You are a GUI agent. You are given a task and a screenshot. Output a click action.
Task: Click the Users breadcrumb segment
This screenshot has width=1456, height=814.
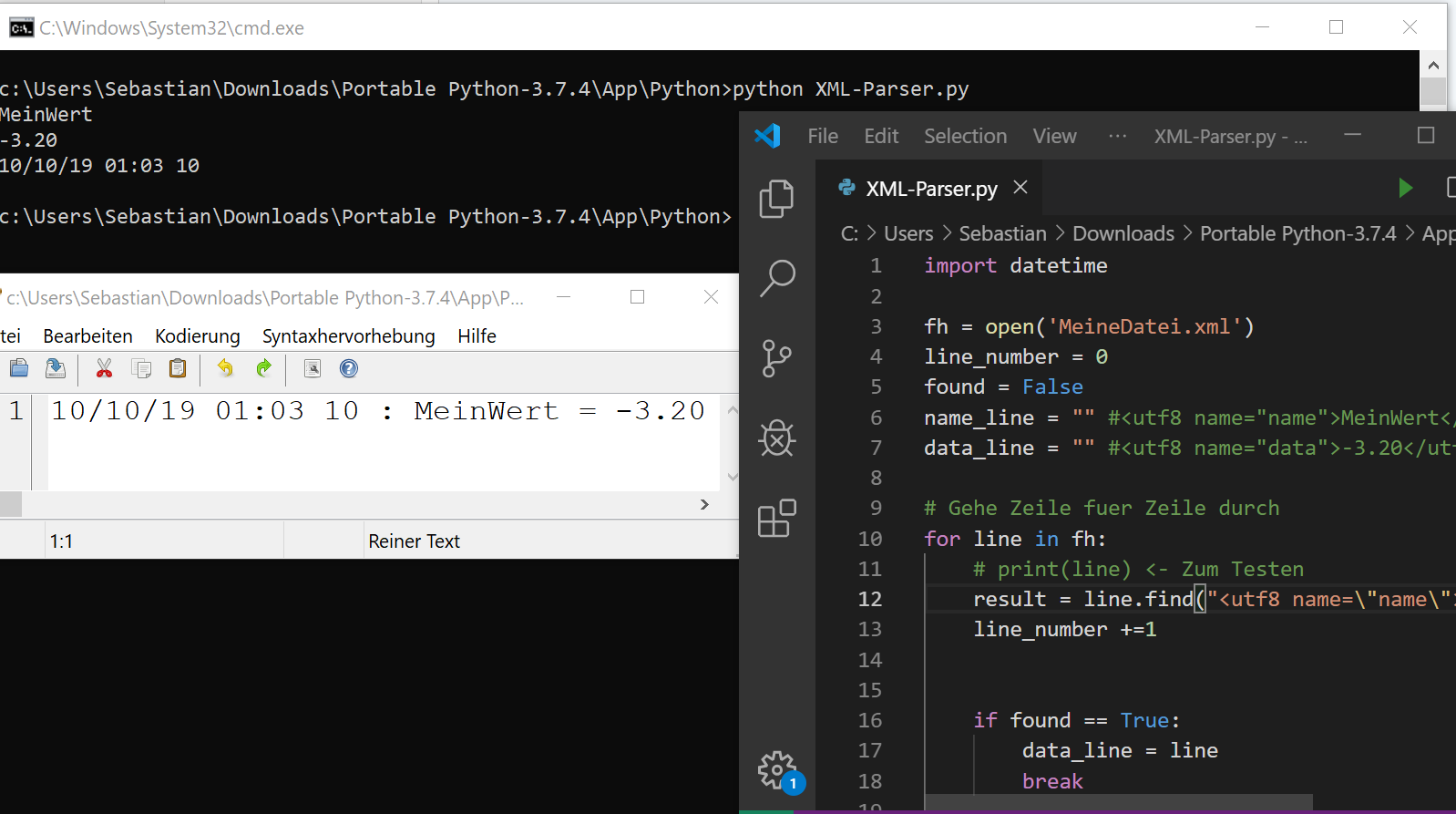pyautogui.click(x=908, y=233)
